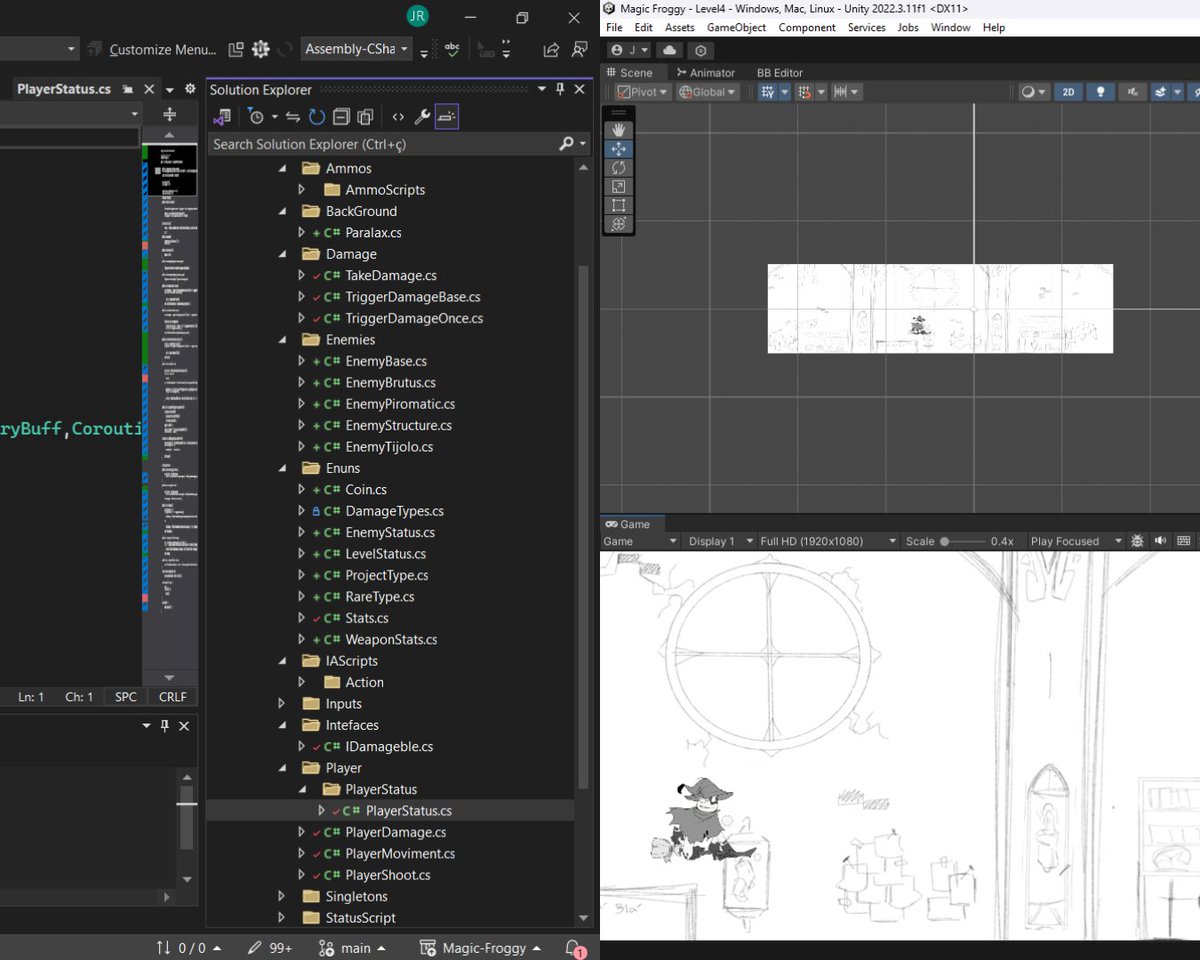
Task: Open the Play Focused dropdown
Action: point(1068,540)
